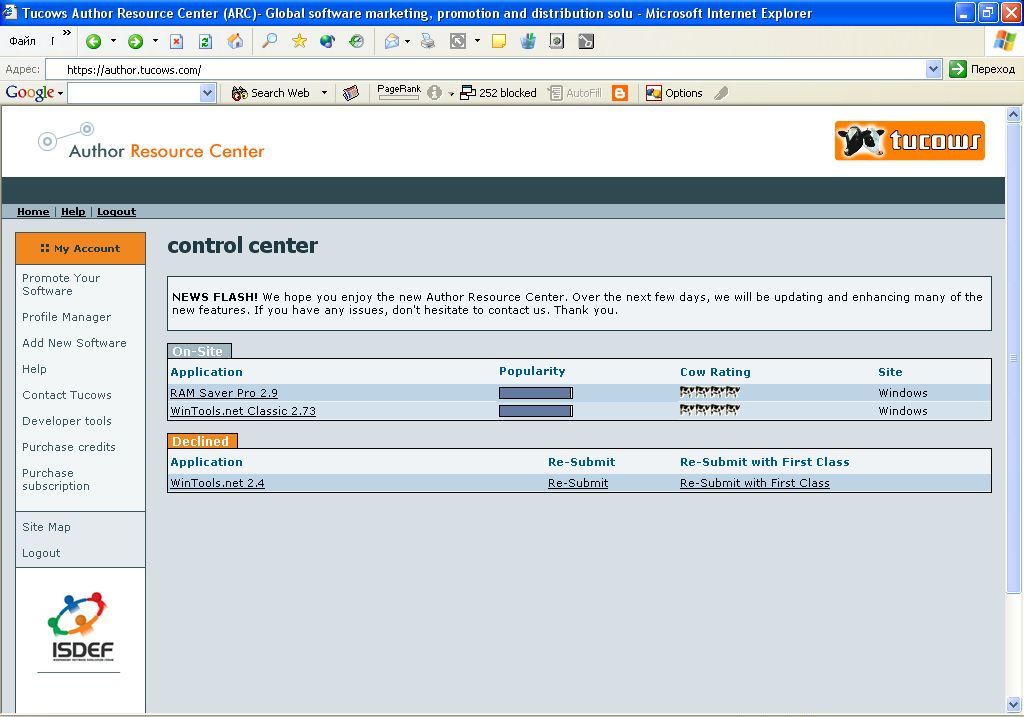The width and height of the screenshot is (1024, 717).
Task: Click the icon left of the key icon
Action: tap(556, 41)
